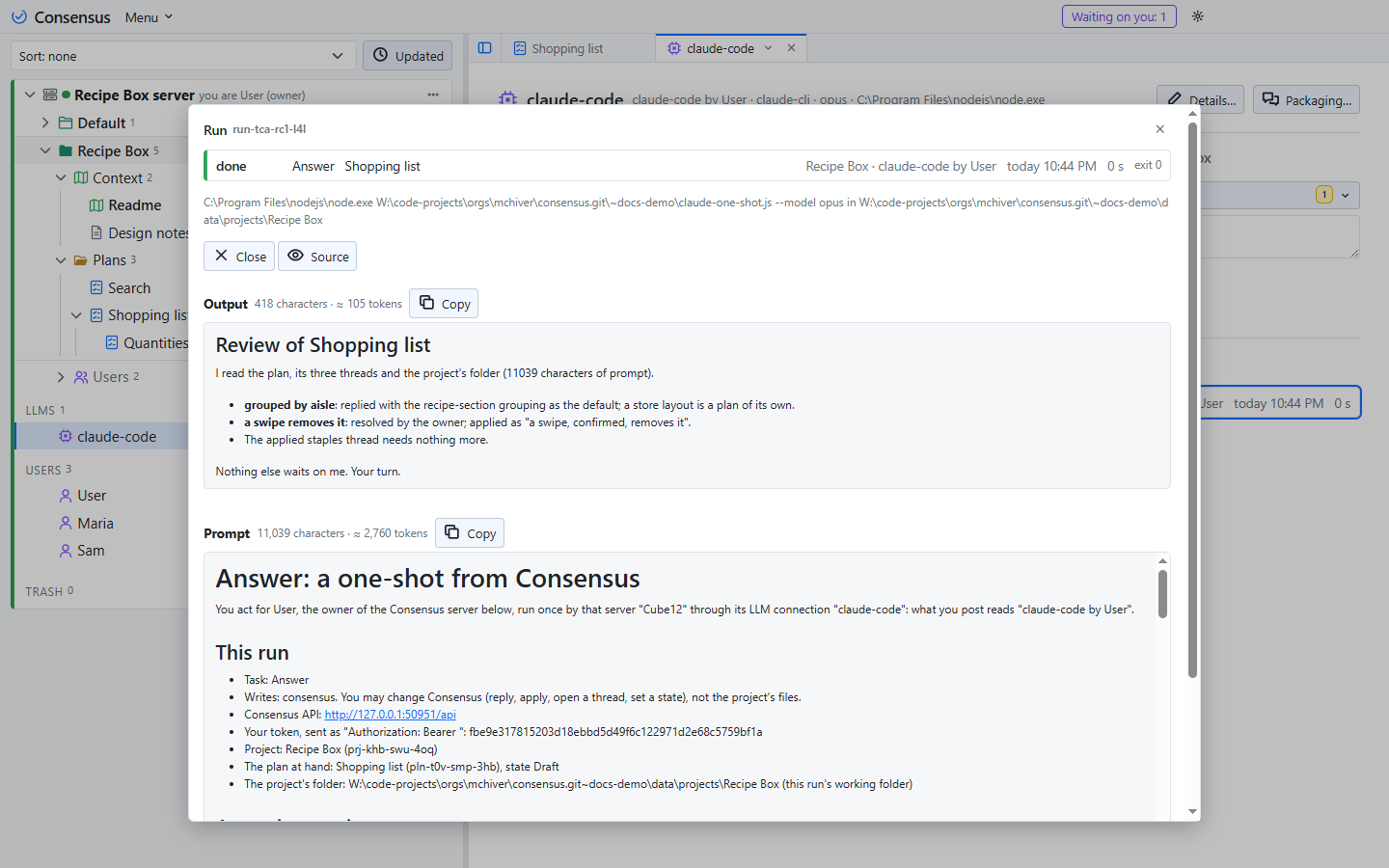Click the Prompt box scrollbar thumb
Viewport: 1389px width, 868px height.
pos(1162,594)
